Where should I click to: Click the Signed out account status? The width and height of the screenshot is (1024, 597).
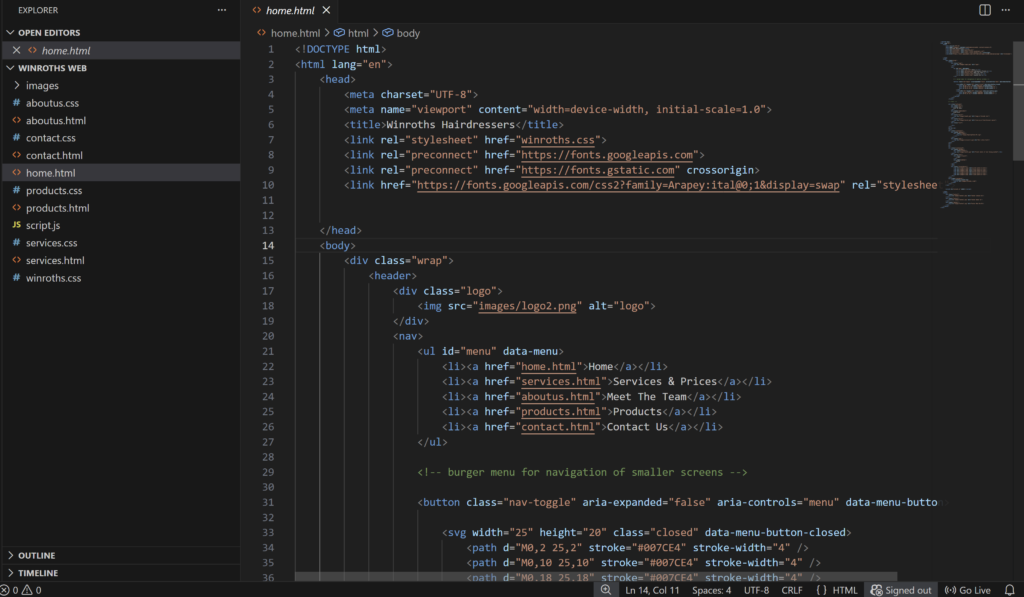point(901,590)
